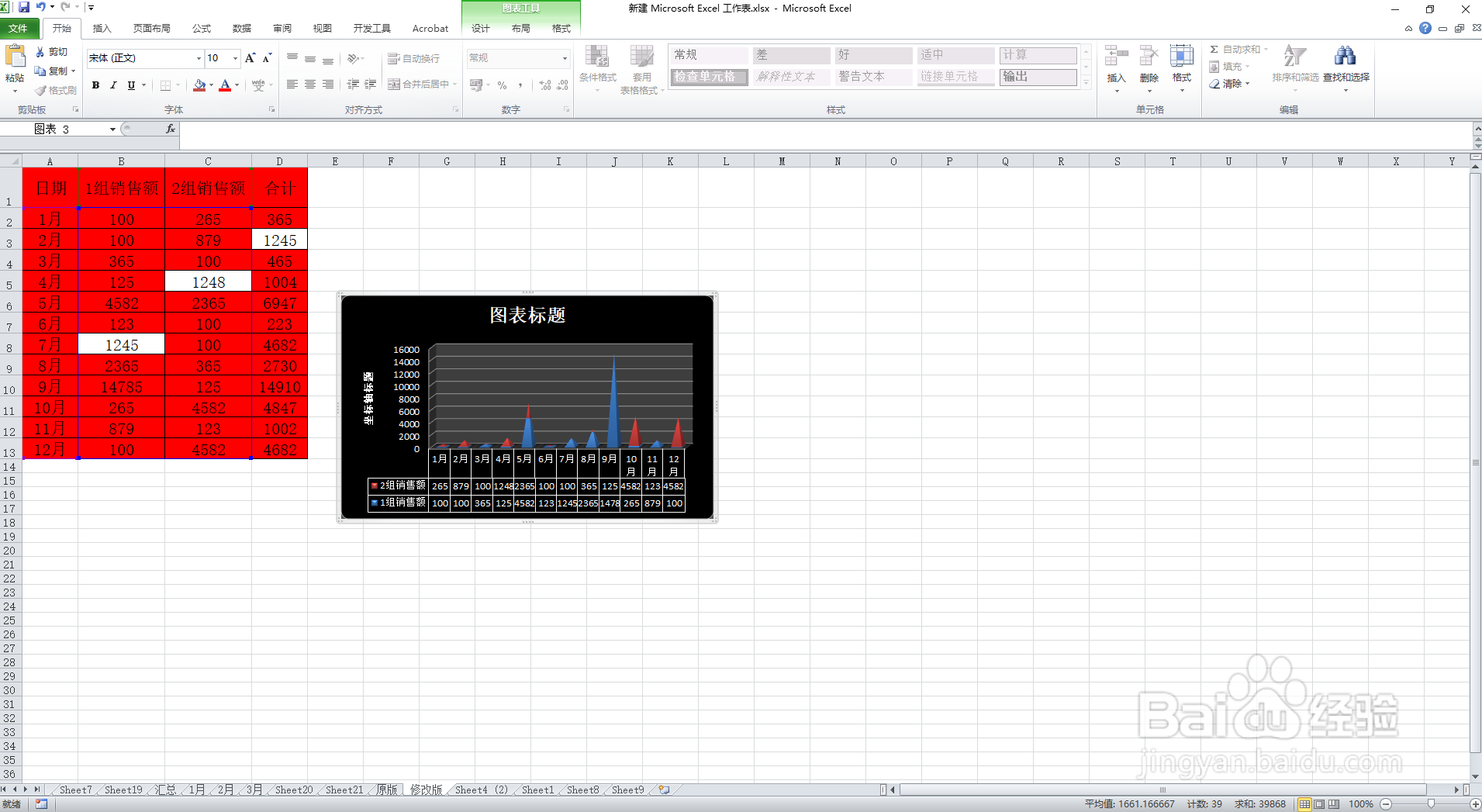
Task: Click Delete cells (删除) icon
Action: point(1149,57)
